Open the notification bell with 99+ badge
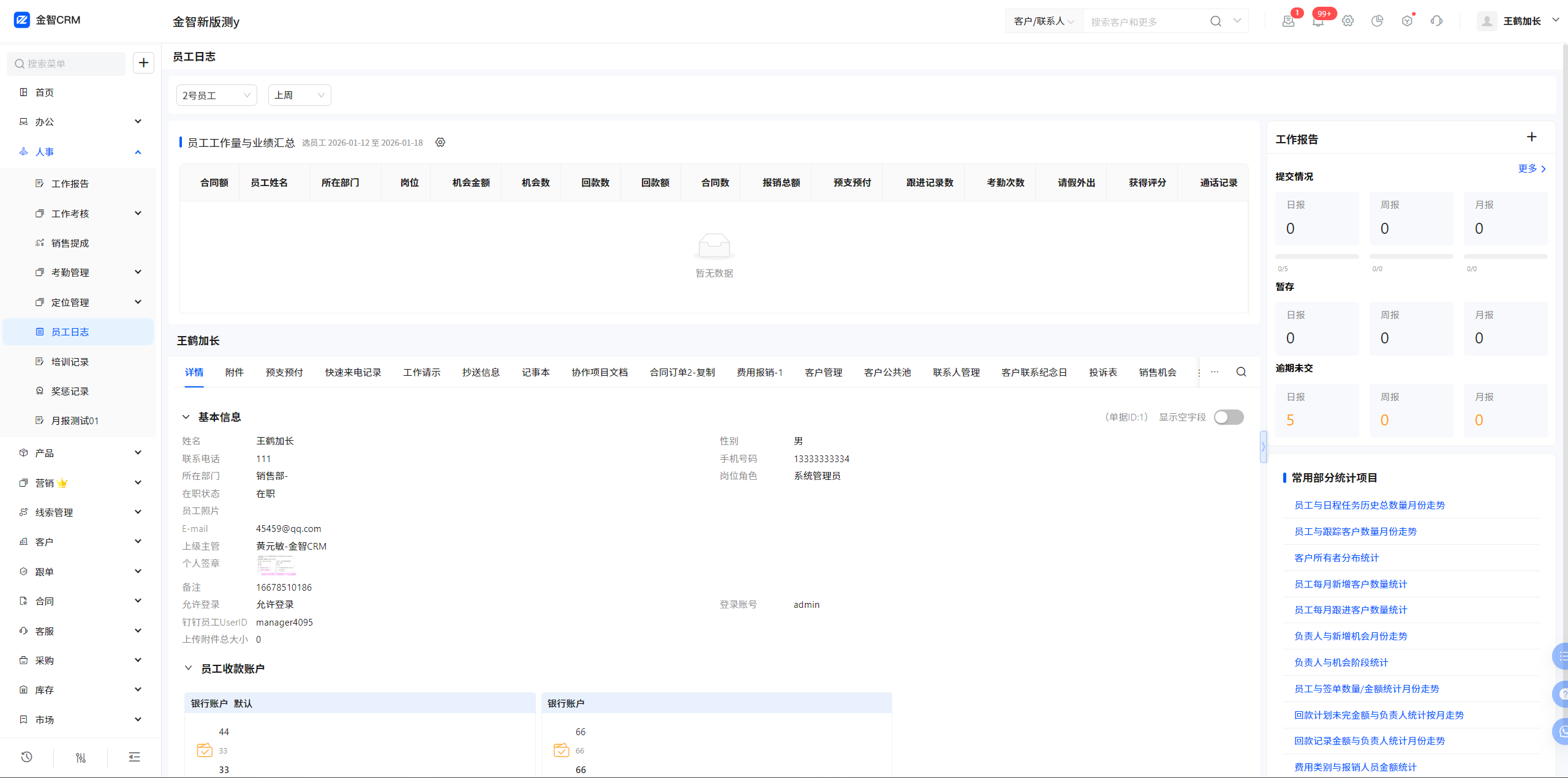 1318,21
